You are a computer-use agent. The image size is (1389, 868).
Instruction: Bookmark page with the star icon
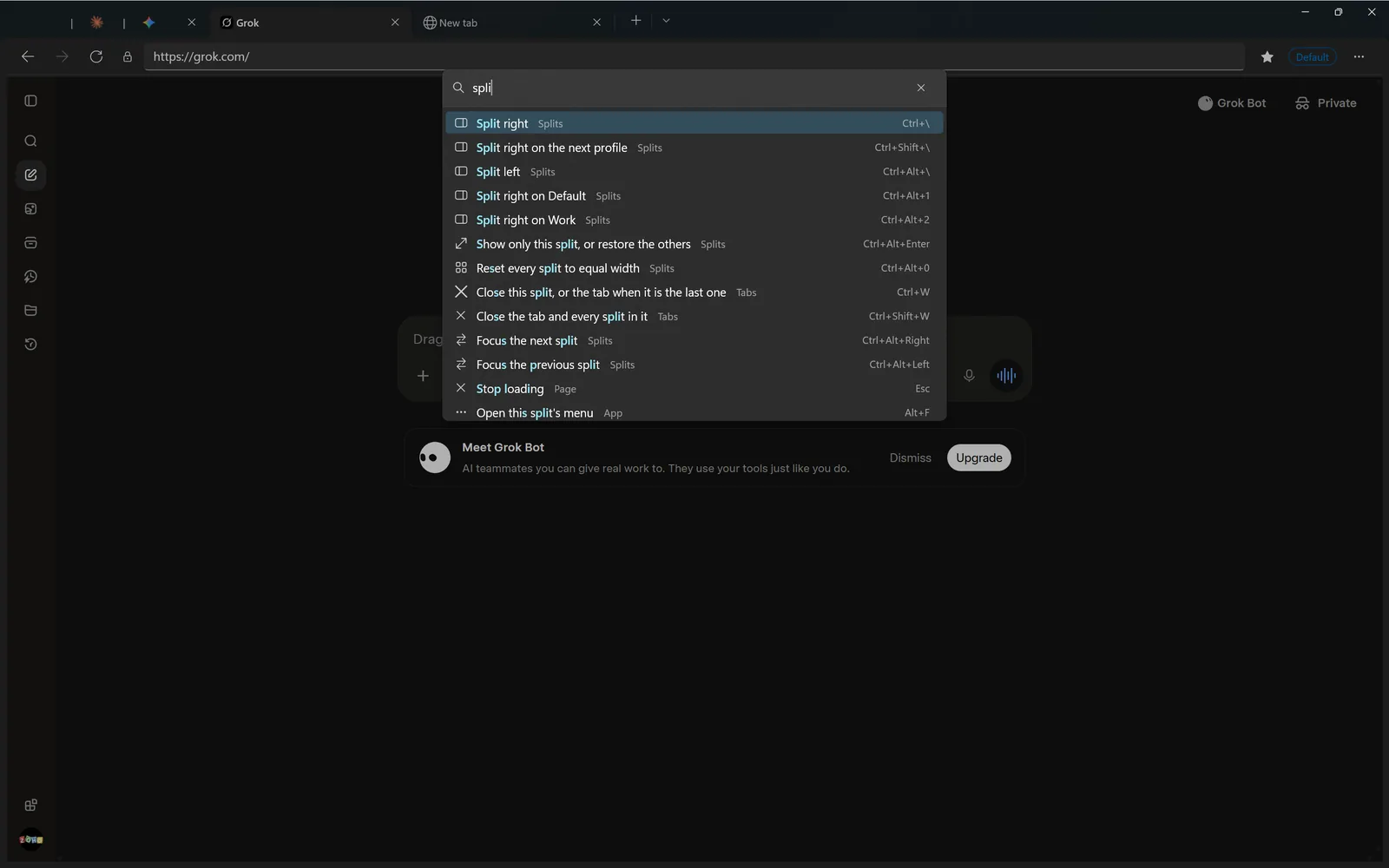tap(1267, 56)
